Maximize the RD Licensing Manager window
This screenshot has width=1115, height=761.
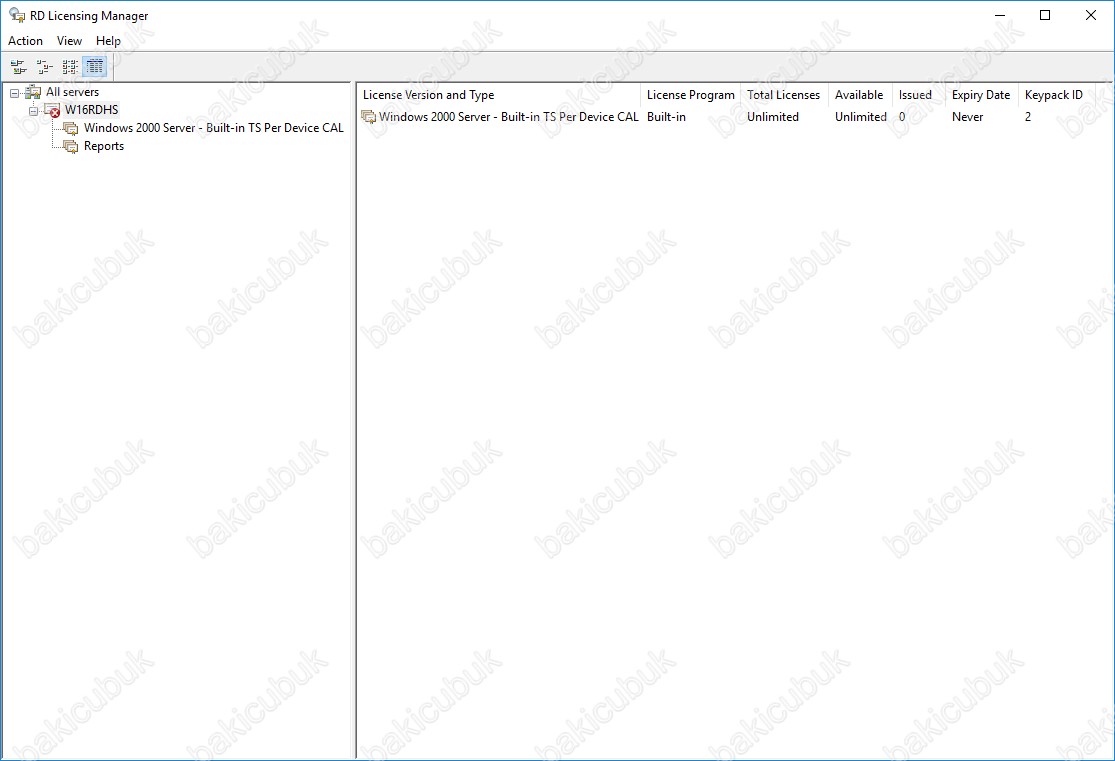coord(1045,15)
